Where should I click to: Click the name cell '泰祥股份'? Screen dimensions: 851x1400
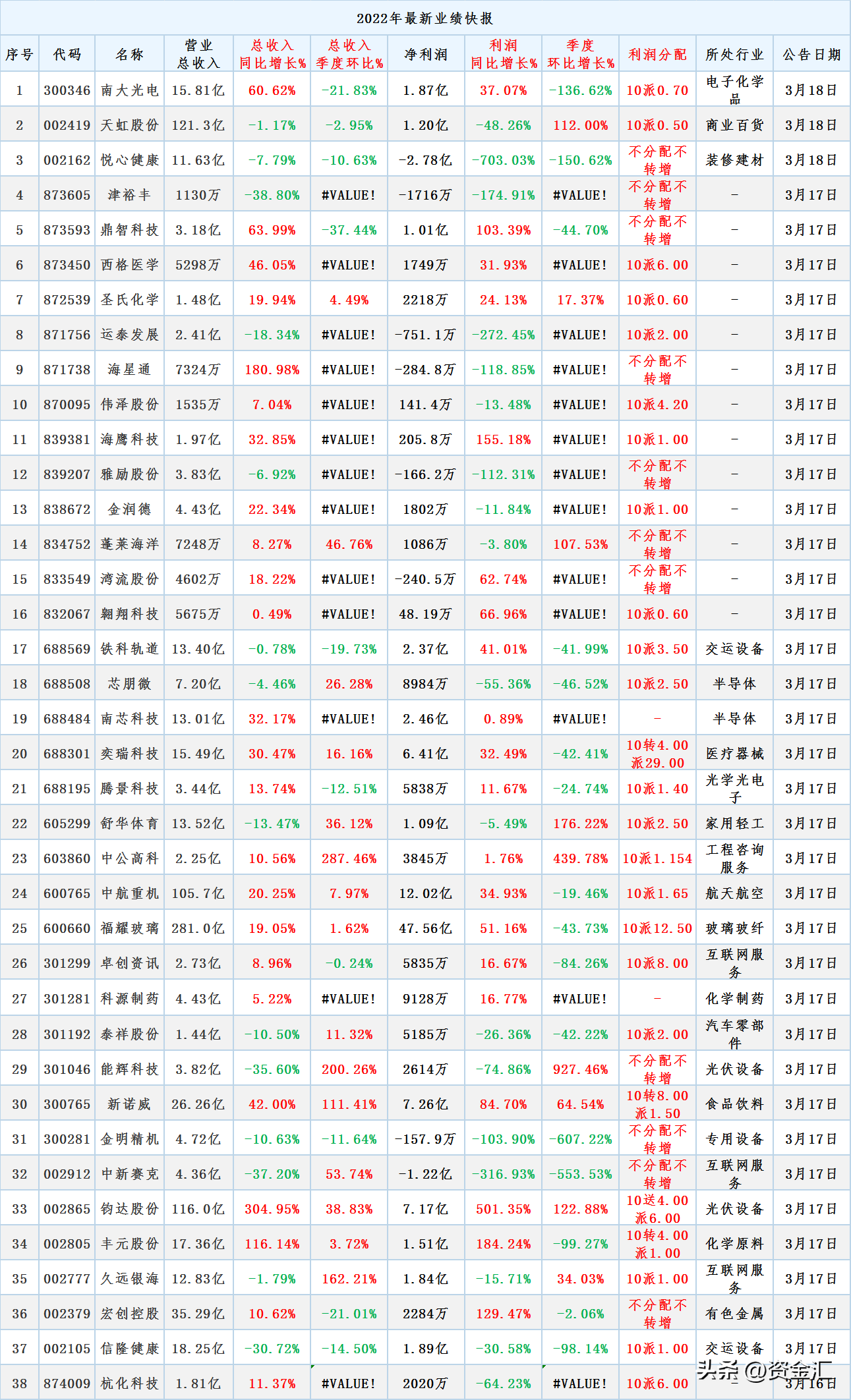[130, 1034]
